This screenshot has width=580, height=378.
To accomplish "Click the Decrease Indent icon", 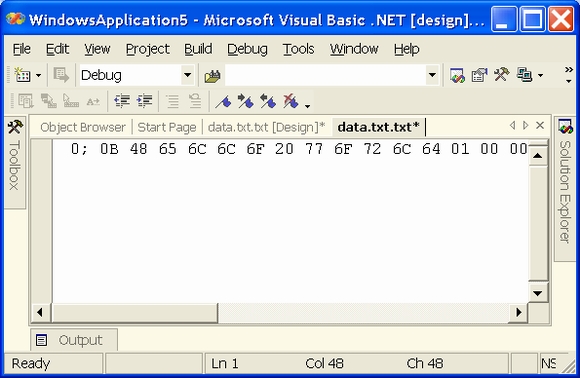I will pyautogui.click(x=122, y=101).
